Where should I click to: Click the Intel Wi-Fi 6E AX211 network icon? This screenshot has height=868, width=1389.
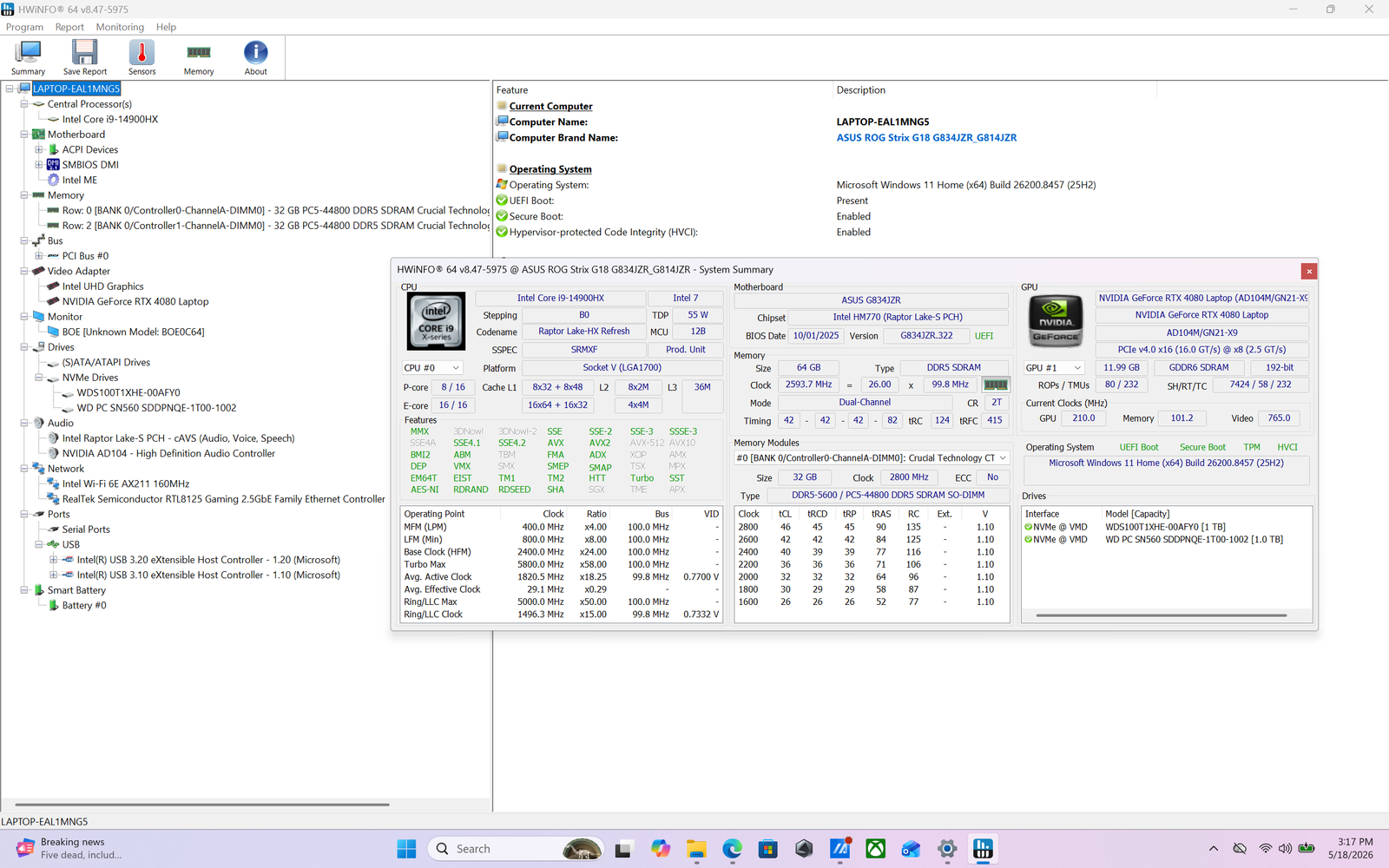(x=53, y=483)
